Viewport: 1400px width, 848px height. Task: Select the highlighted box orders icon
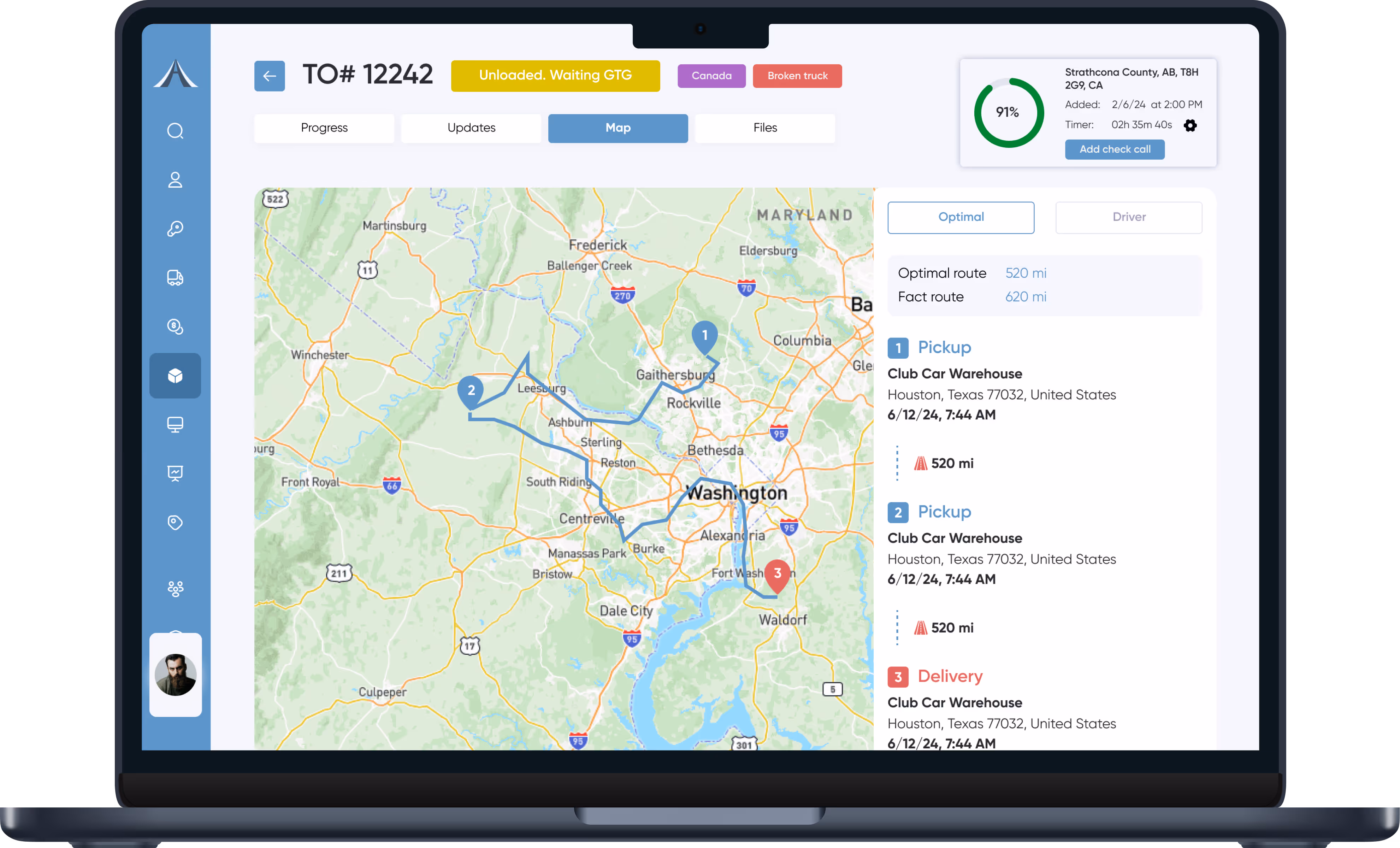[x=175, y=375]
